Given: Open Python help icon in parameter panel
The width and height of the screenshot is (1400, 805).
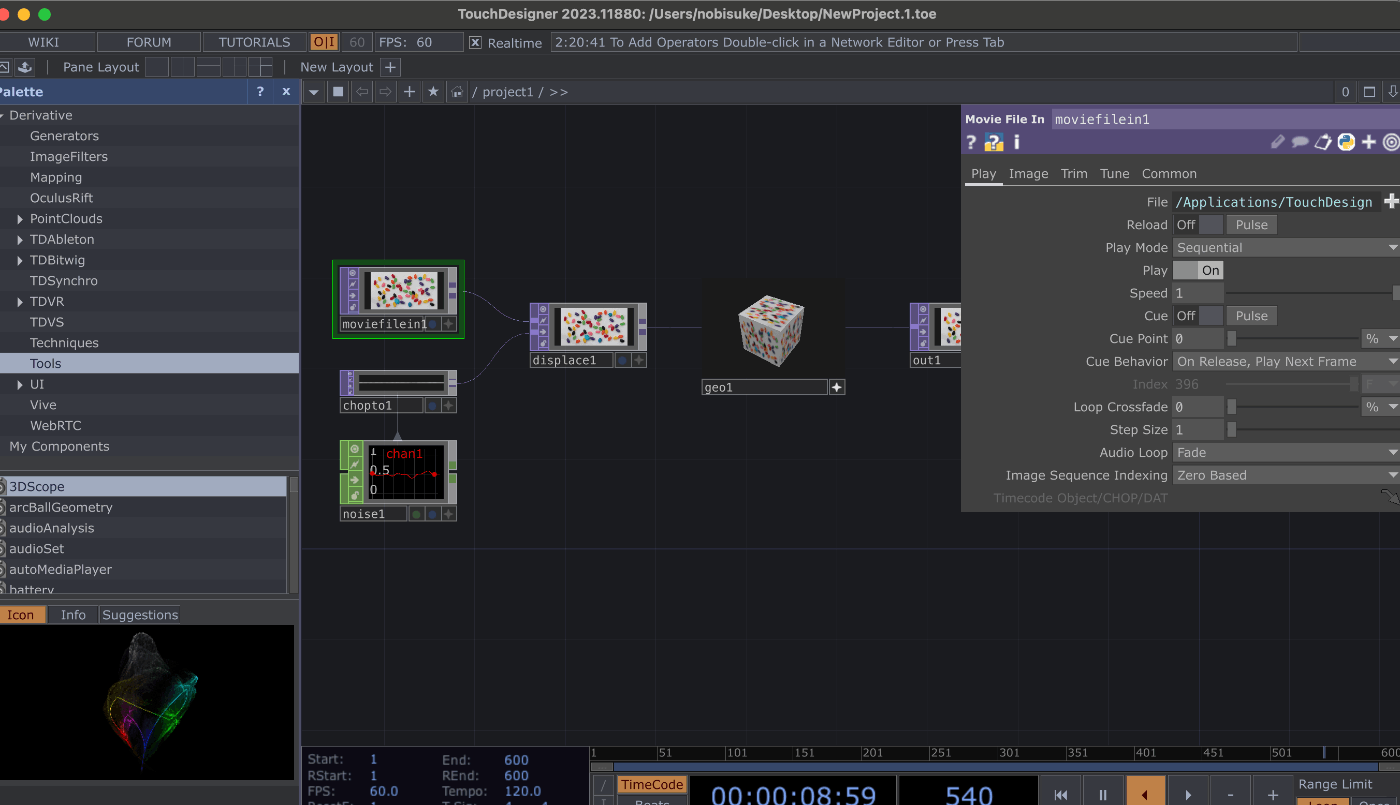Looking at the screenshot, I should point(994,142).
